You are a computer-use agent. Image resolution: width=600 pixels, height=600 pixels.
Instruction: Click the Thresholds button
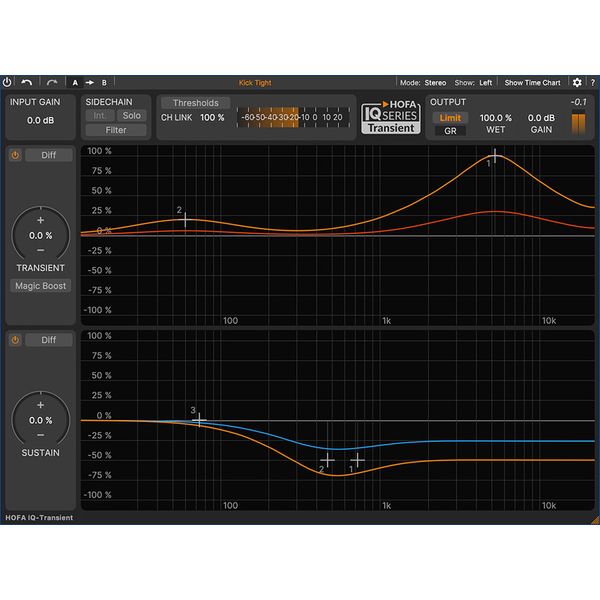click(x=196, y=103)
